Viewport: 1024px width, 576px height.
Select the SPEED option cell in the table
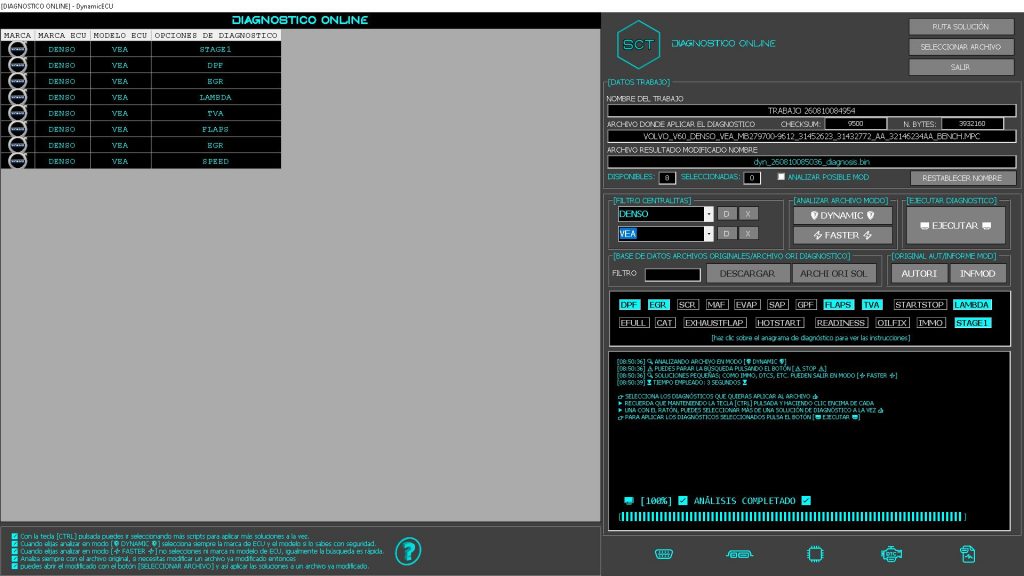coord(216,161)
